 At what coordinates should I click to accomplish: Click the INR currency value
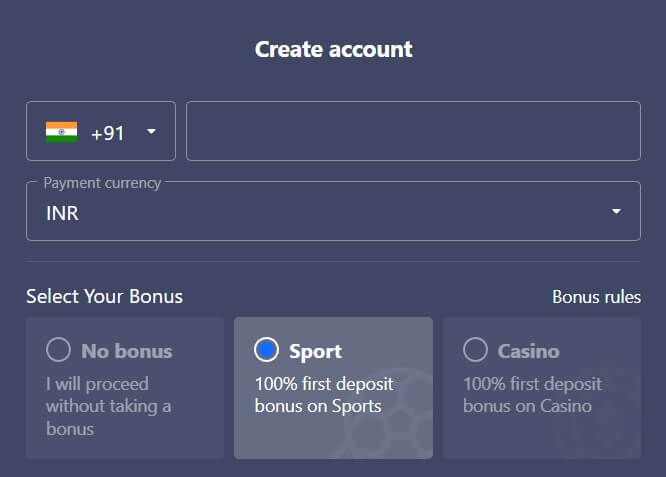pyautogui.click(x=62, y=213)
